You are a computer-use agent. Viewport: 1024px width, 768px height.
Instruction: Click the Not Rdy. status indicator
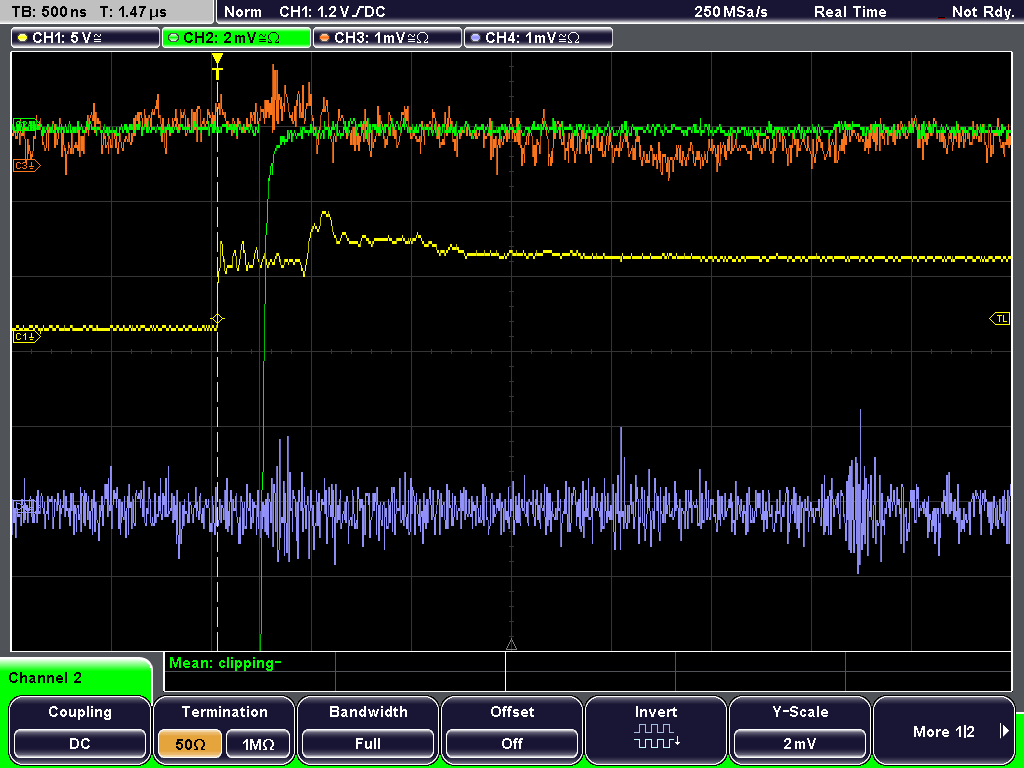coord(982,12)
